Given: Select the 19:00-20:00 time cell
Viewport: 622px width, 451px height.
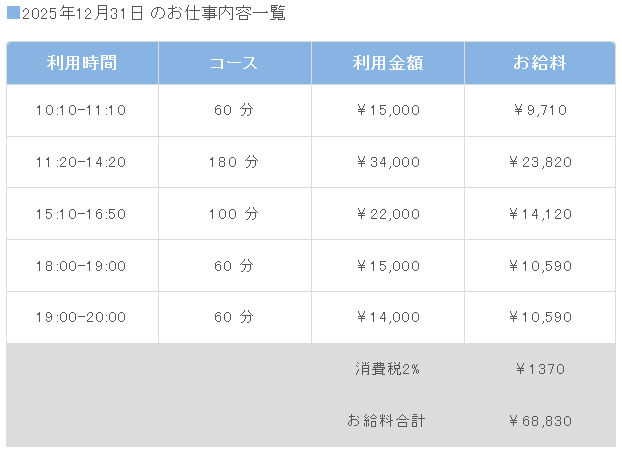Looking at the screenshot, I should [81, 318].
